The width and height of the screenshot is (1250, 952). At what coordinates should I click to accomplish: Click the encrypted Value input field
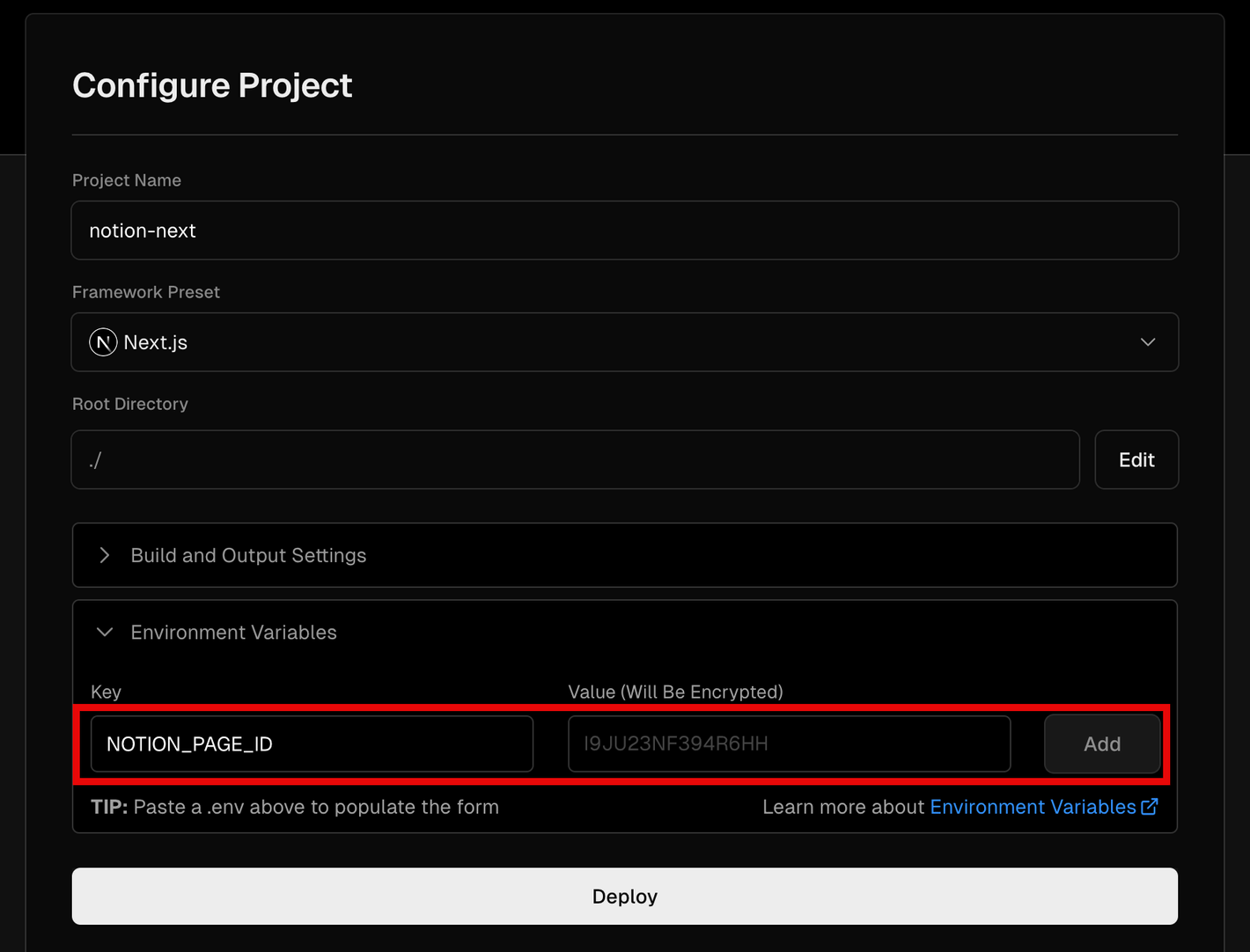pos(790,744)
